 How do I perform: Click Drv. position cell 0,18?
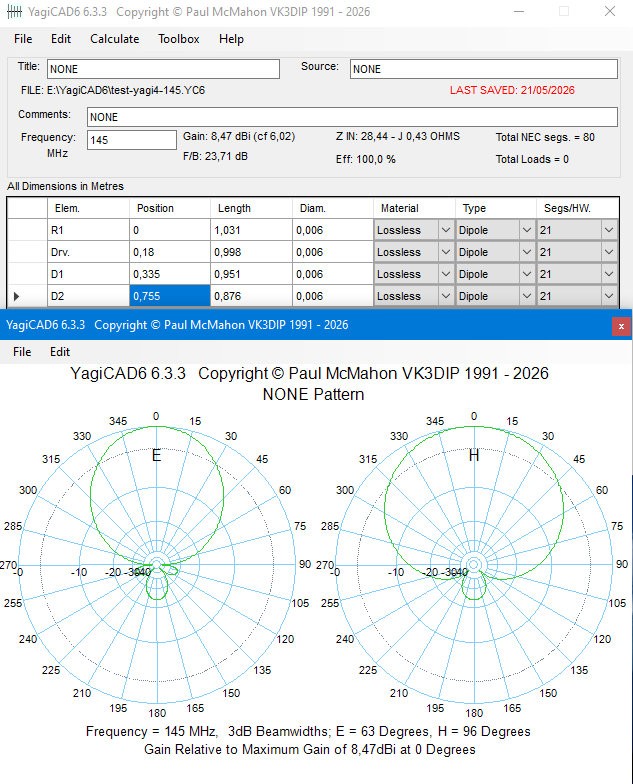coord(170,252)
